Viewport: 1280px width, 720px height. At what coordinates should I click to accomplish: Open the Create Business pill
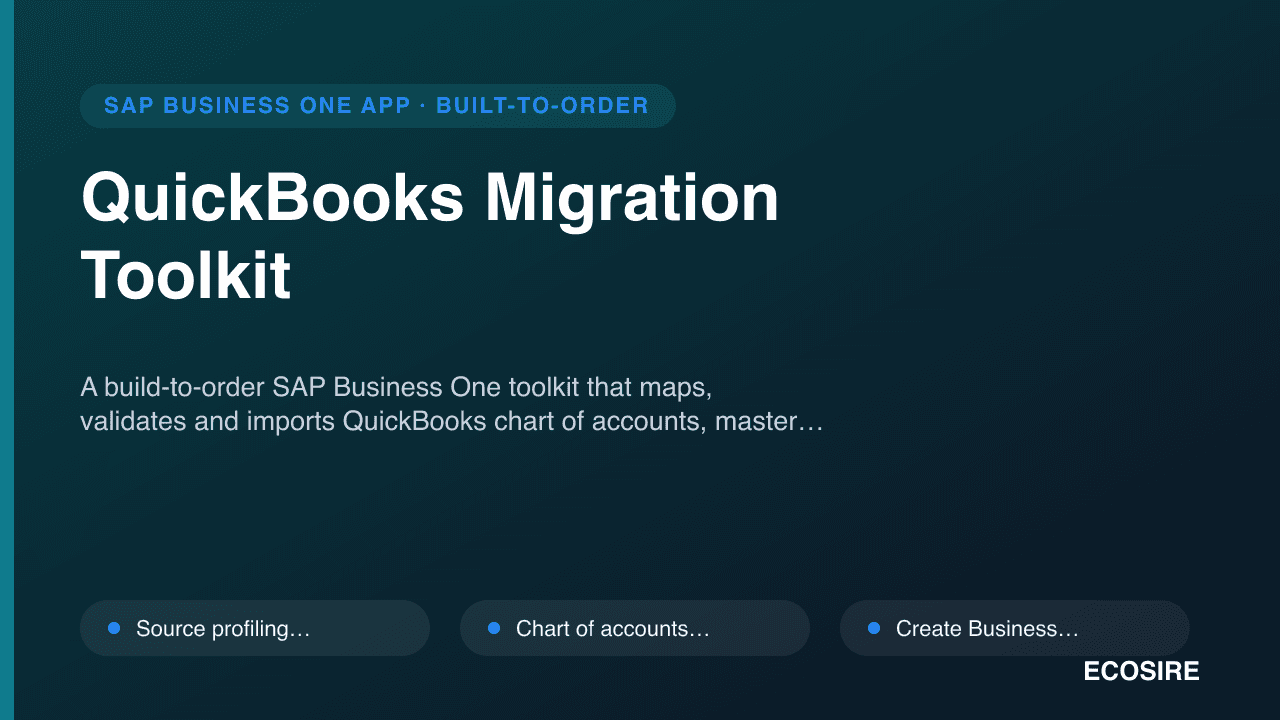(x=1015, y=628)
